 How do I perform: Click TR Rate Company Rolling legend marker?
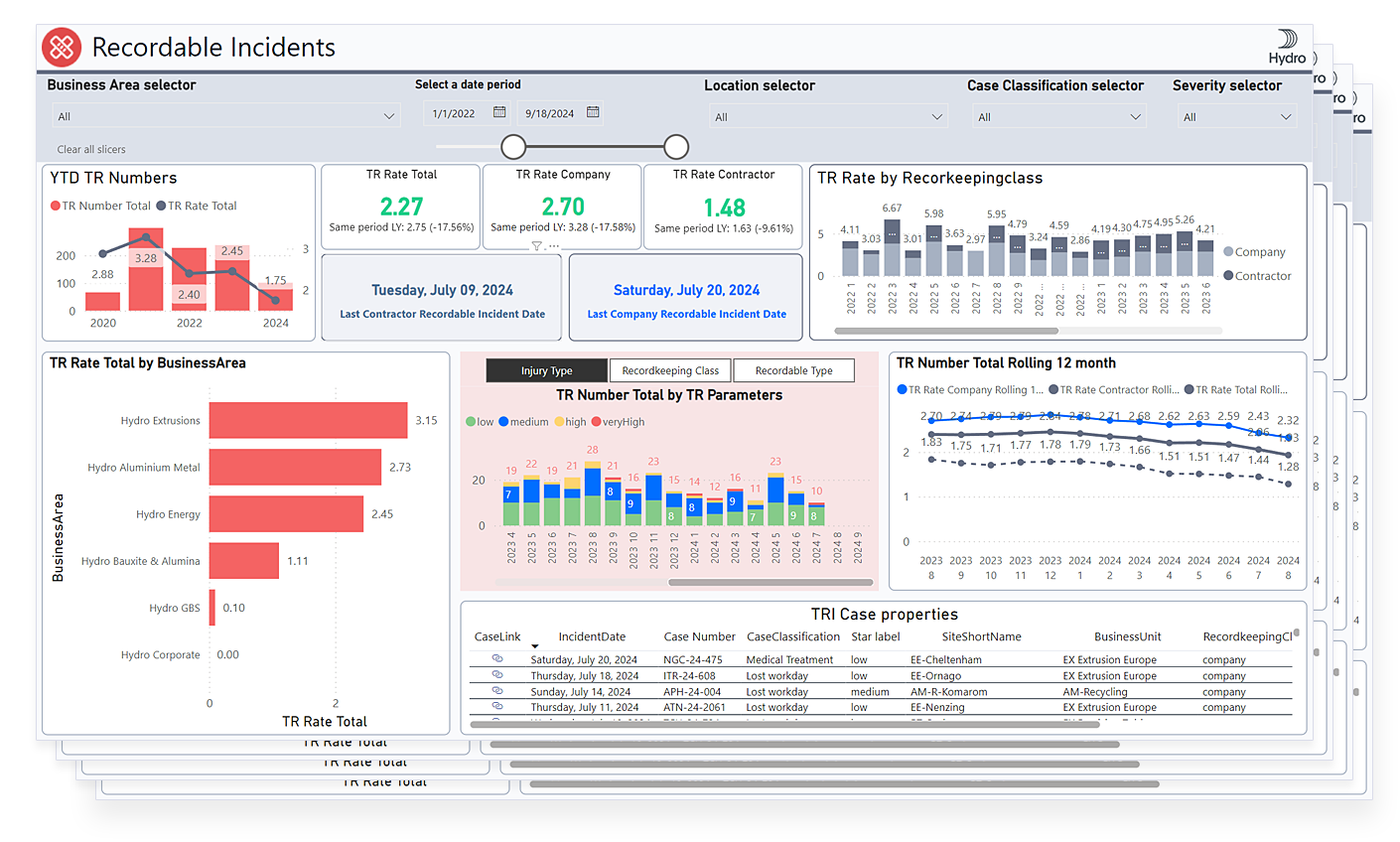coord(902,390)
